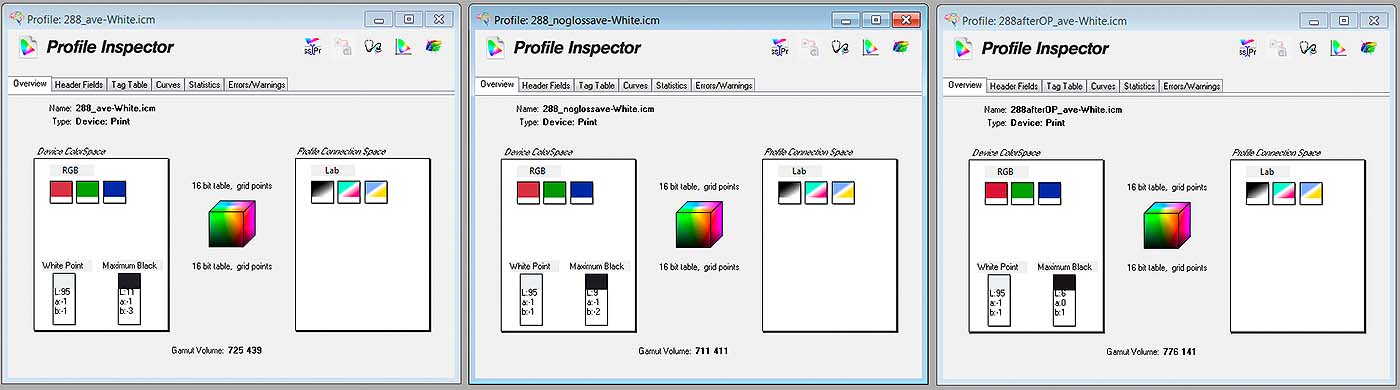Image resolution: width=1400 pixels, height=390 pixels.
Task: Switch to Curves tab in 288afterOP_ave-White window
Action: pyautogui.click(x=1103, y=87)
